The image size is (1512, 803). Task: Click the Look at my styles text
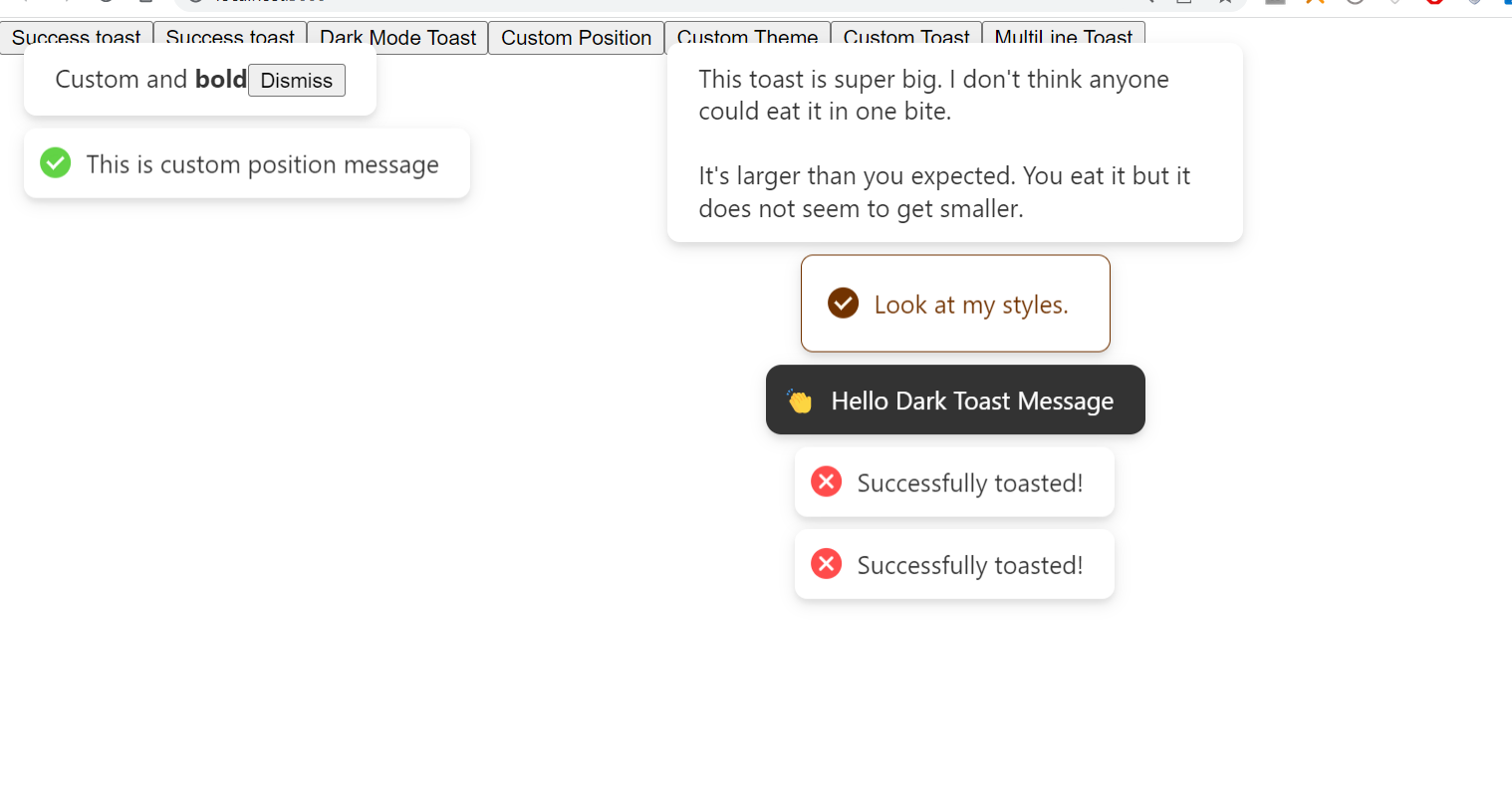(x=971, y=305)
